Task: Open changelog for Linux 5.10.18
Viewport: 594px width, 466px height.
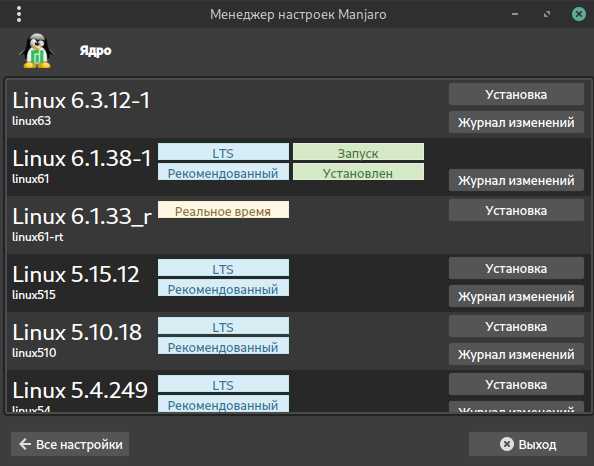Action: (x=516, y=354)
